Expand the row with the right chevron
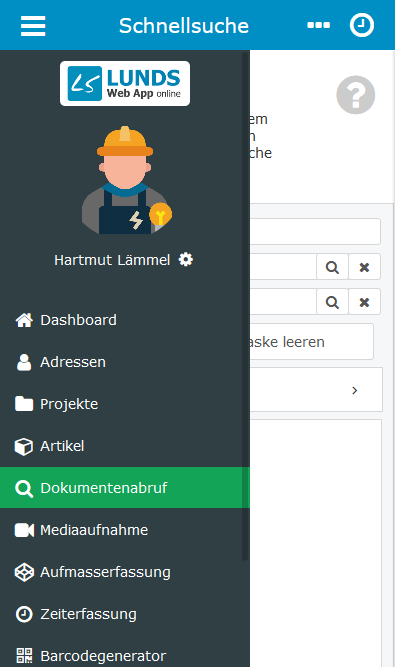395x667 pixels. click(x=316, y=390)
